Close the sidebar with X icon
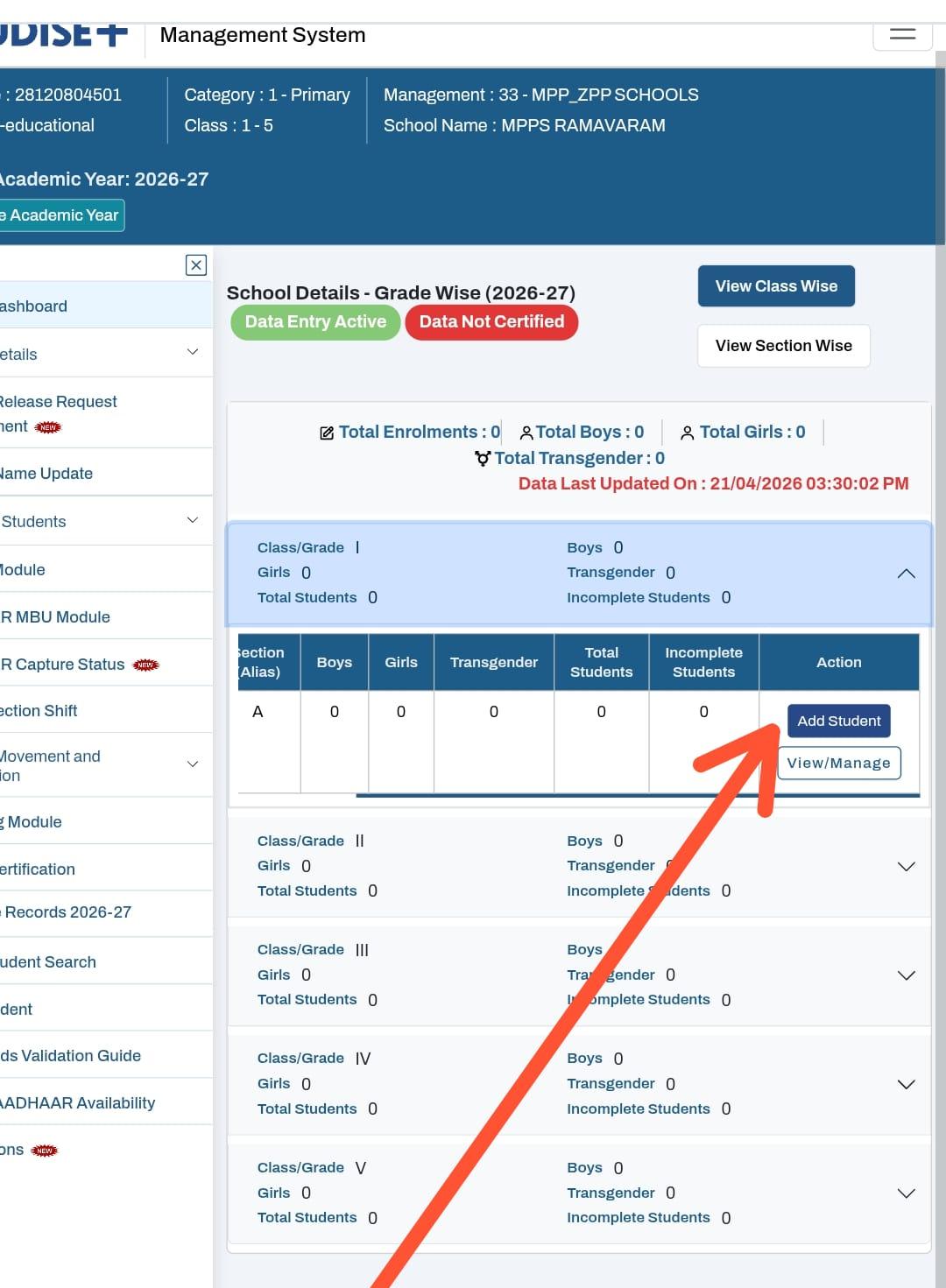Viewport: 946px width, 1288px height. (196, 265)
